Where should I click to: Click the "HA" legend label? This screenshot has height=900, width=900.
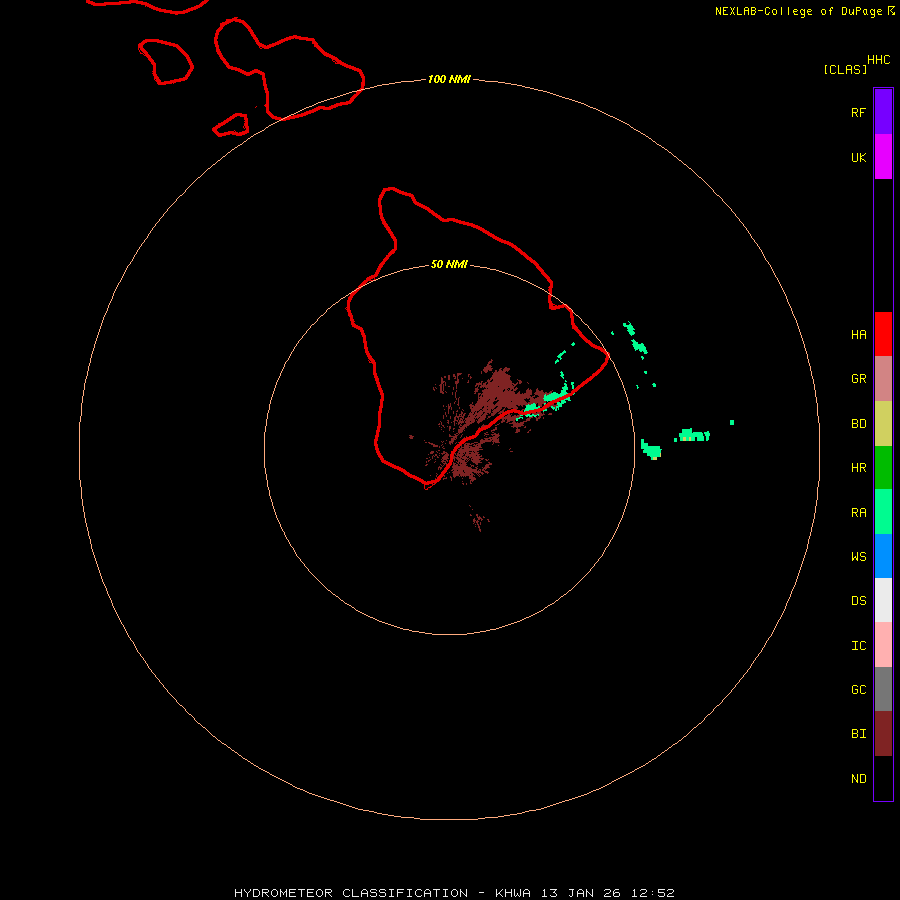click(858, 334)
